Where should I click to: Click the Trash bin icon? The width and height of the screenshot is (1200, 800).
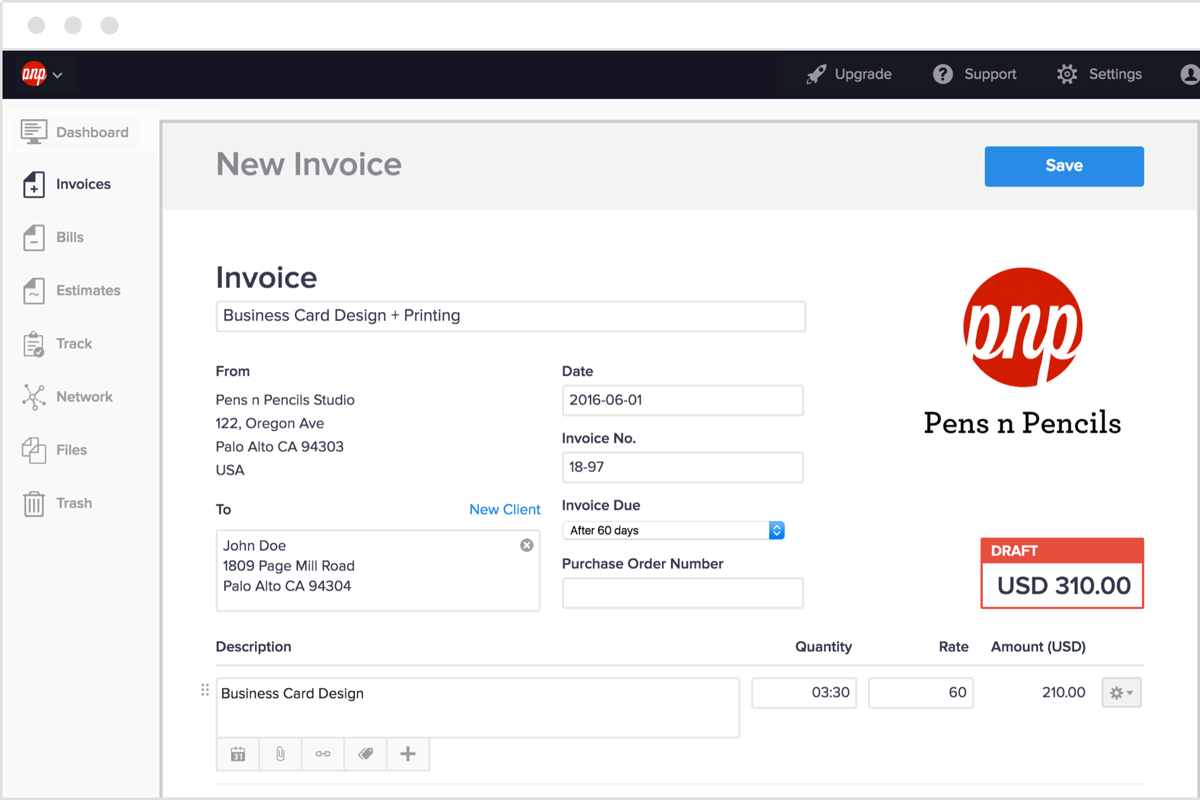coord(34,503)
